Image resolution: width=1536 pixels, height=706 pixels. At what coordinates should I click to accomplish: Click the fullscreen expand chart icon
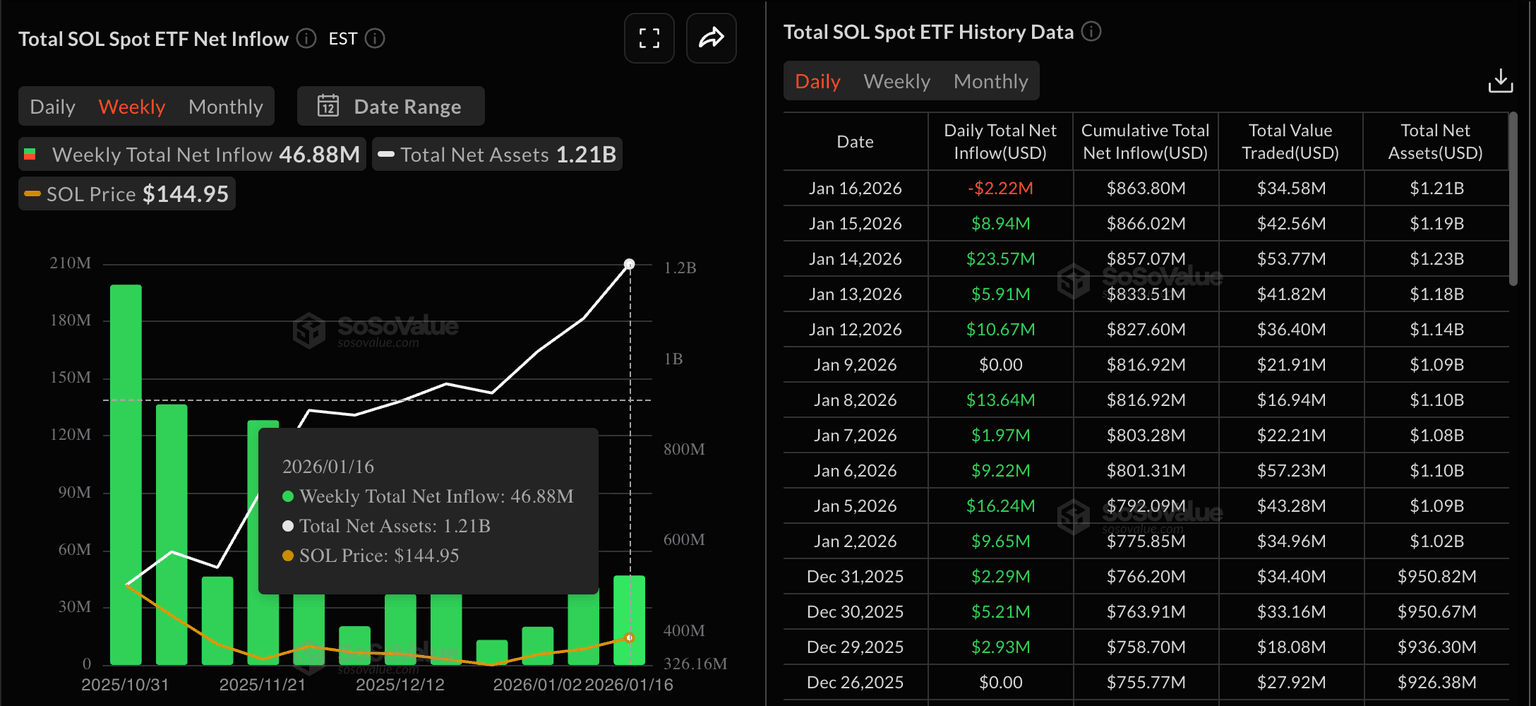[x=649, y=39]
